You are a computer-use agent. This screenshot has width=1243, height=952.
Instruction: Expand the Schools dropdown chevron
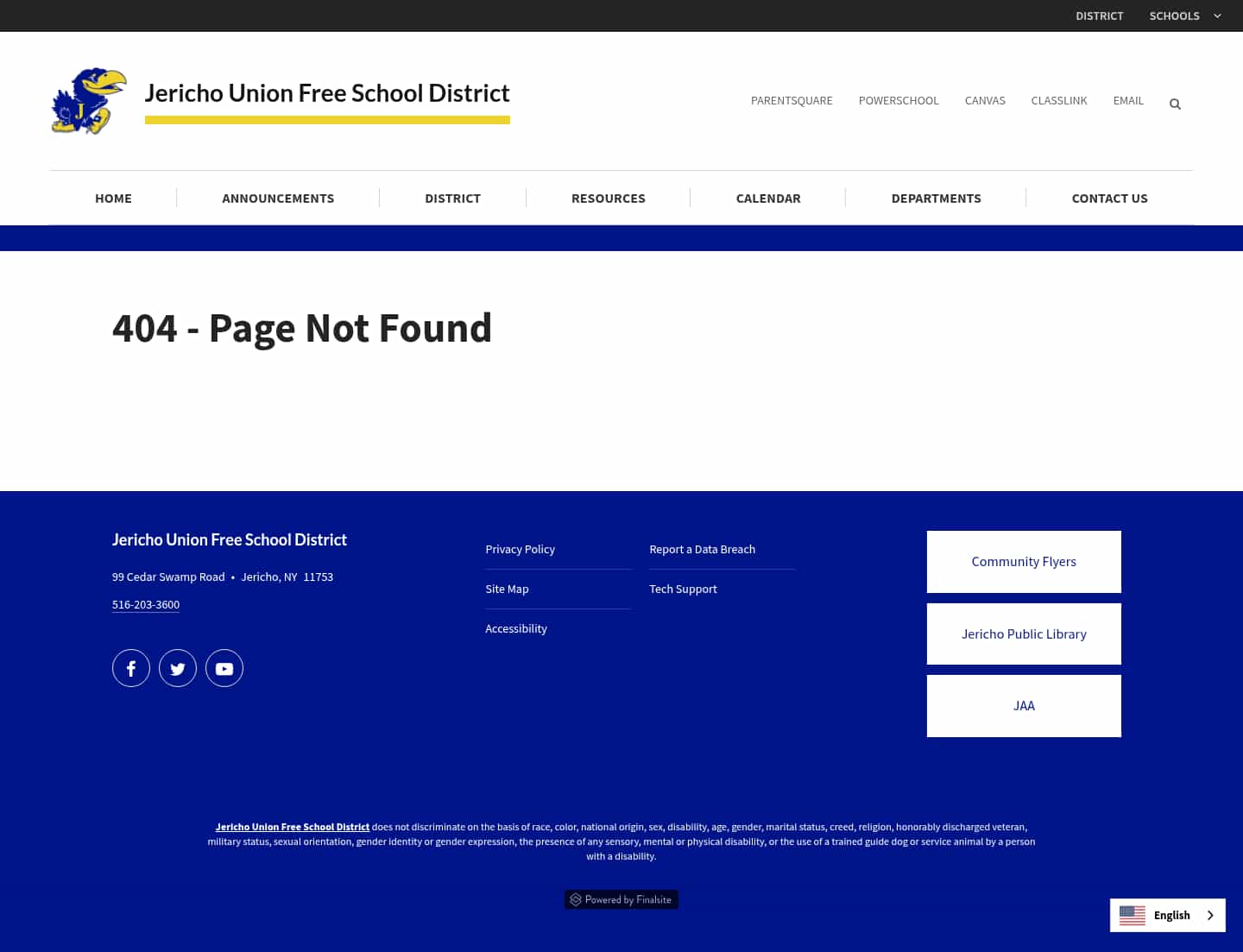pos(1217,16)
